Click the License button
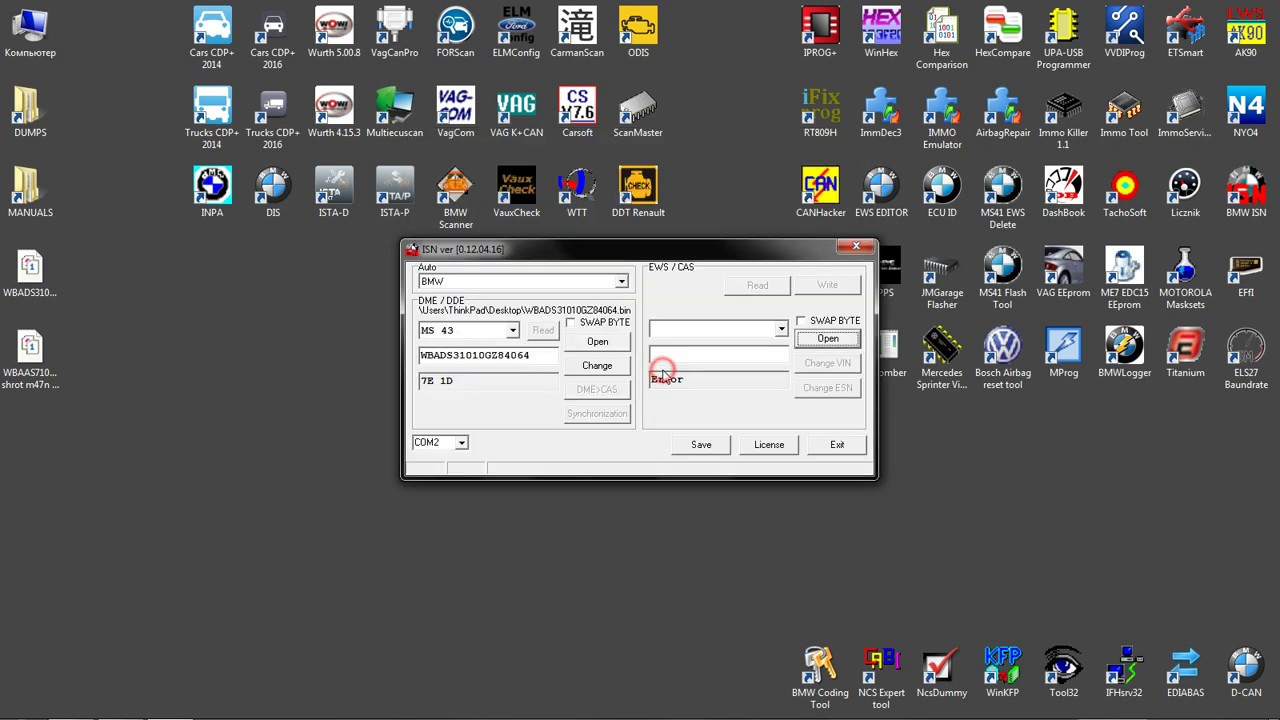The width and height of the screenshot is (1280, 720). [769, 445]
